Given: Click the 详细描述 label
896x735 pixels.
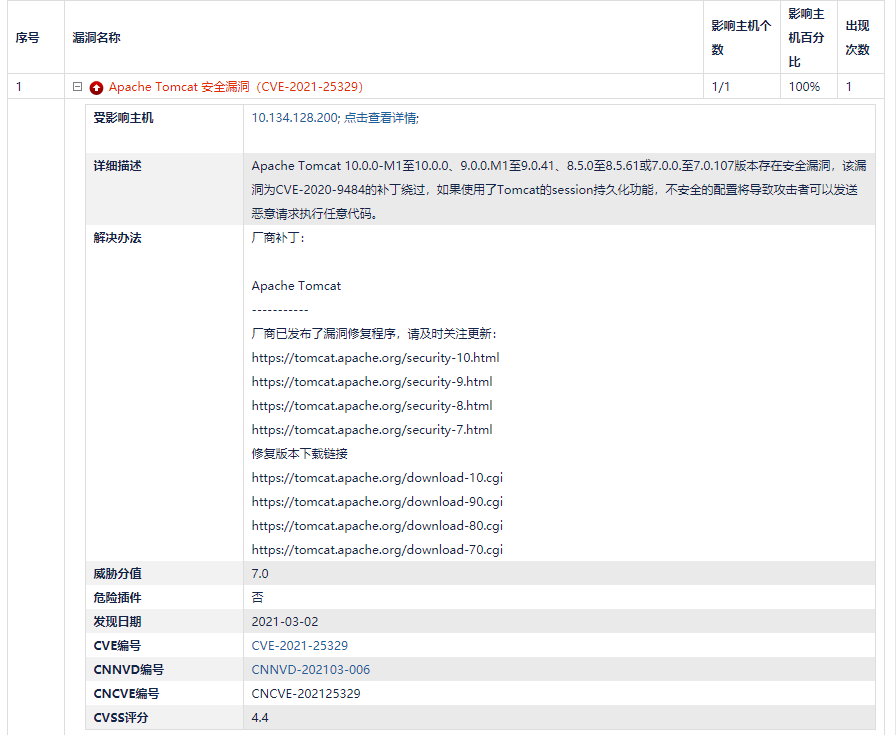Looking at the screenshot, I should (x=117, y=166).
